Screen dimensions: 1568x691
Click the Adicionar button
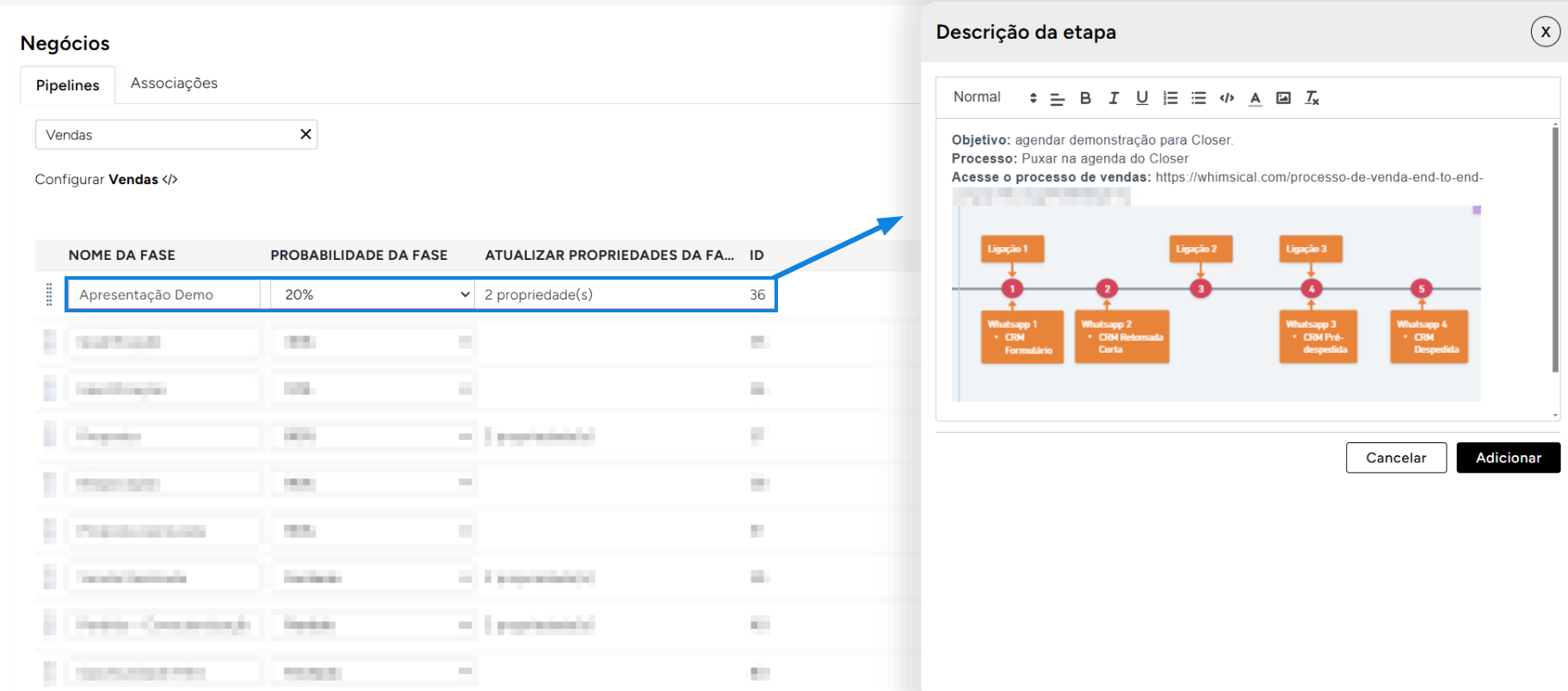[x=1508, y=458]
